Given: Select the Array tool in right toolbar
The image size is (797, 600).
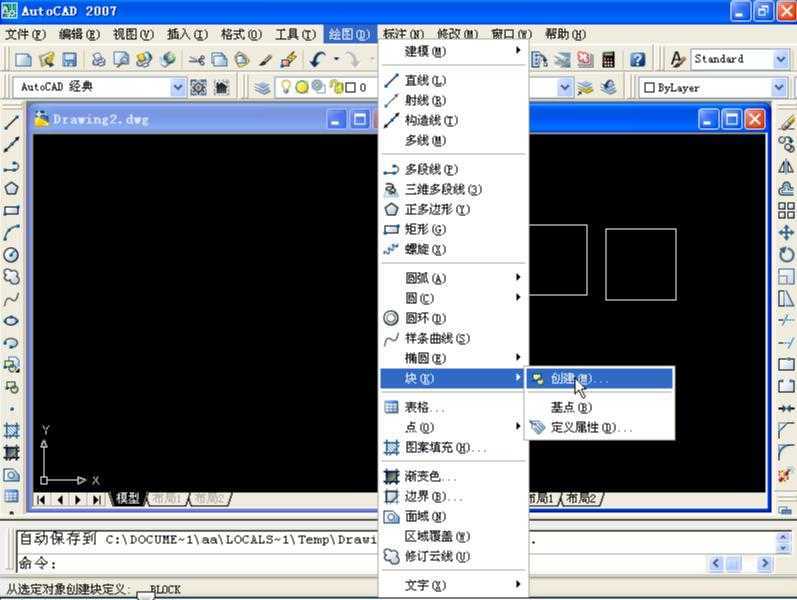Looking at the screenshot, I should (x=786, y=211).
